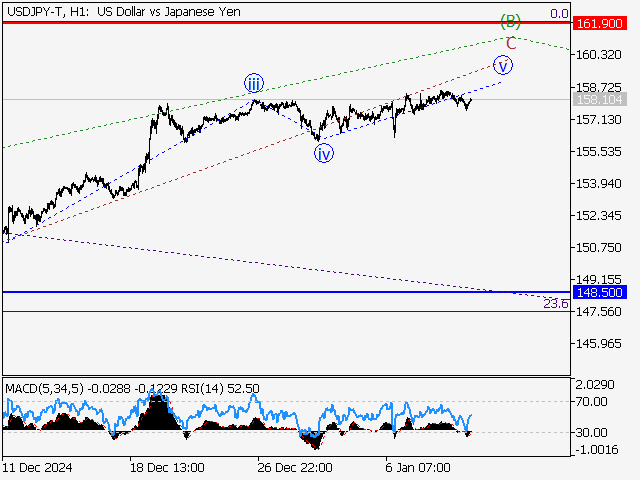640x480 pixels.
Task: Click the RSI(14) 52.50 readout
Action: 234,388
